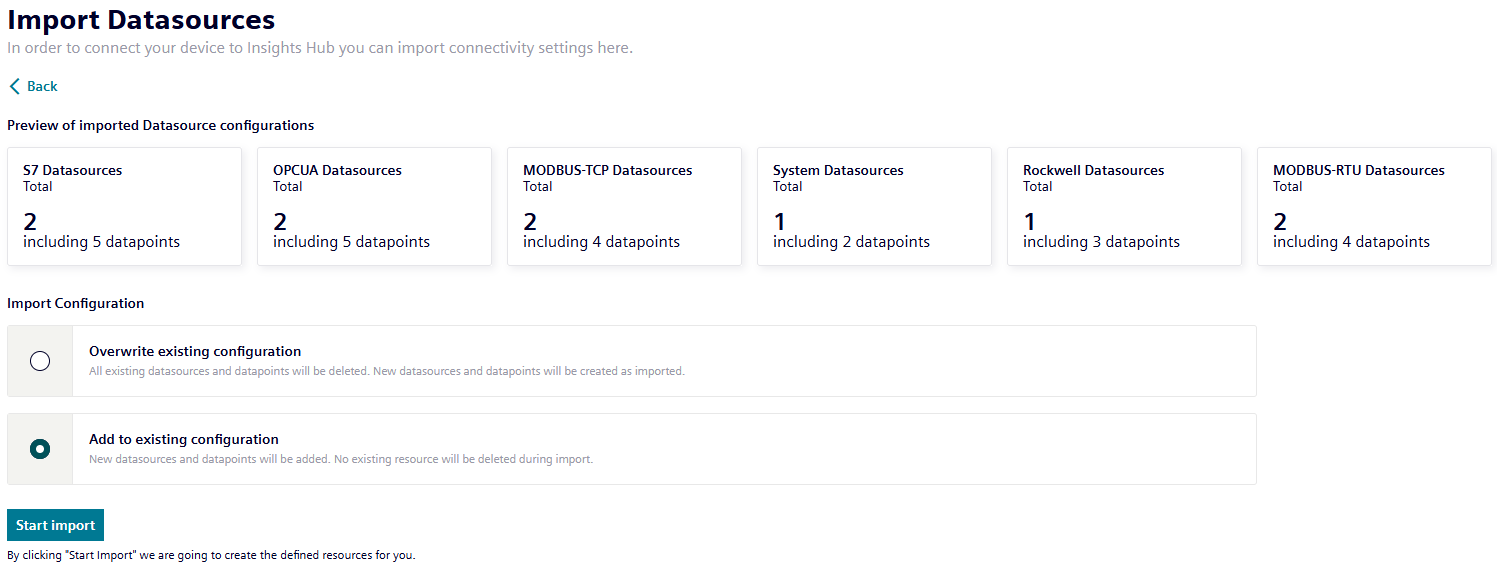The image size is (1497, 573).
Task: Click the Import Configuration section label
Action: (x=75, y=303)
